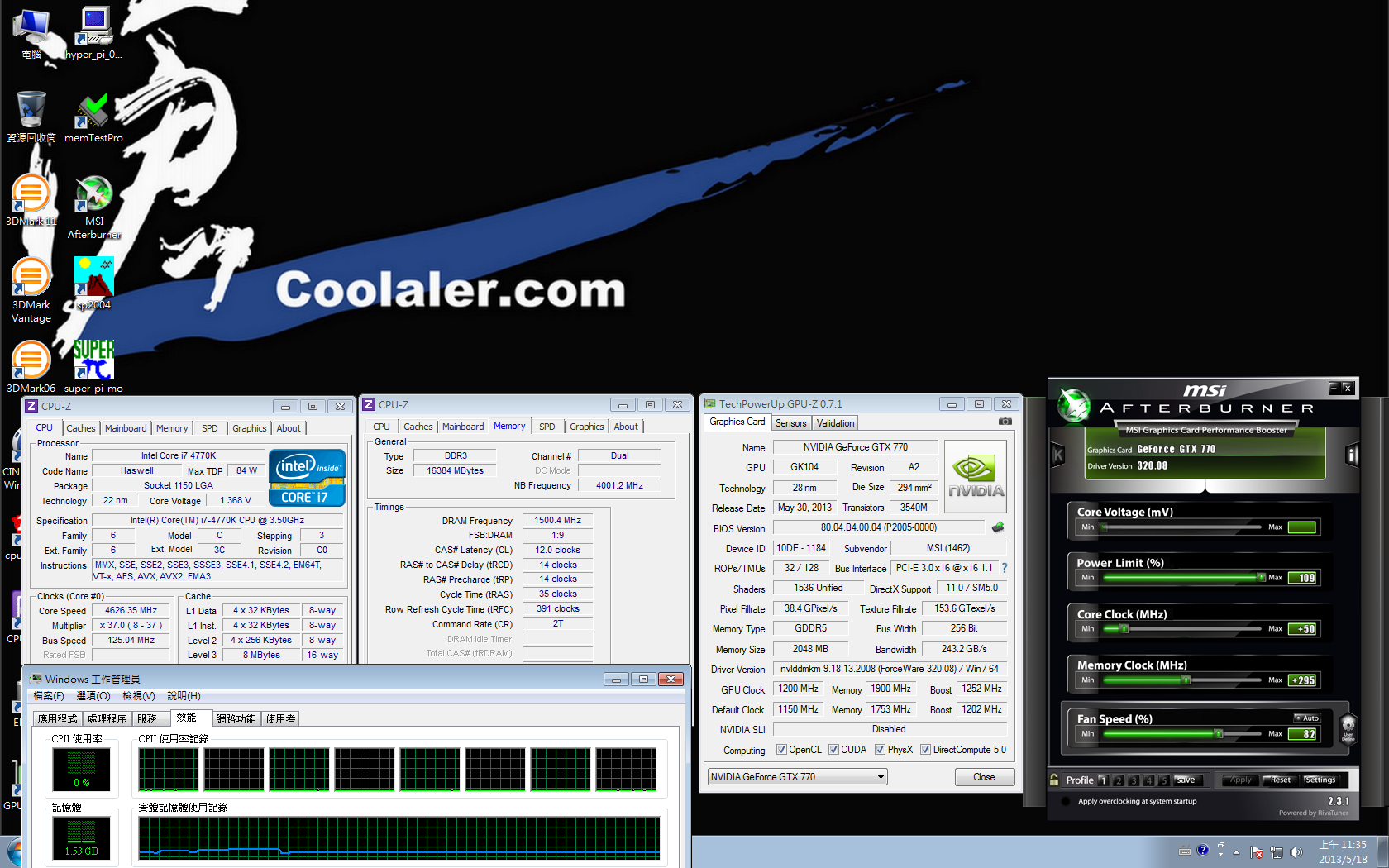Select Afterburner profile slot 5
This screenshot has height=868, width=1389.
(1164, 780)
